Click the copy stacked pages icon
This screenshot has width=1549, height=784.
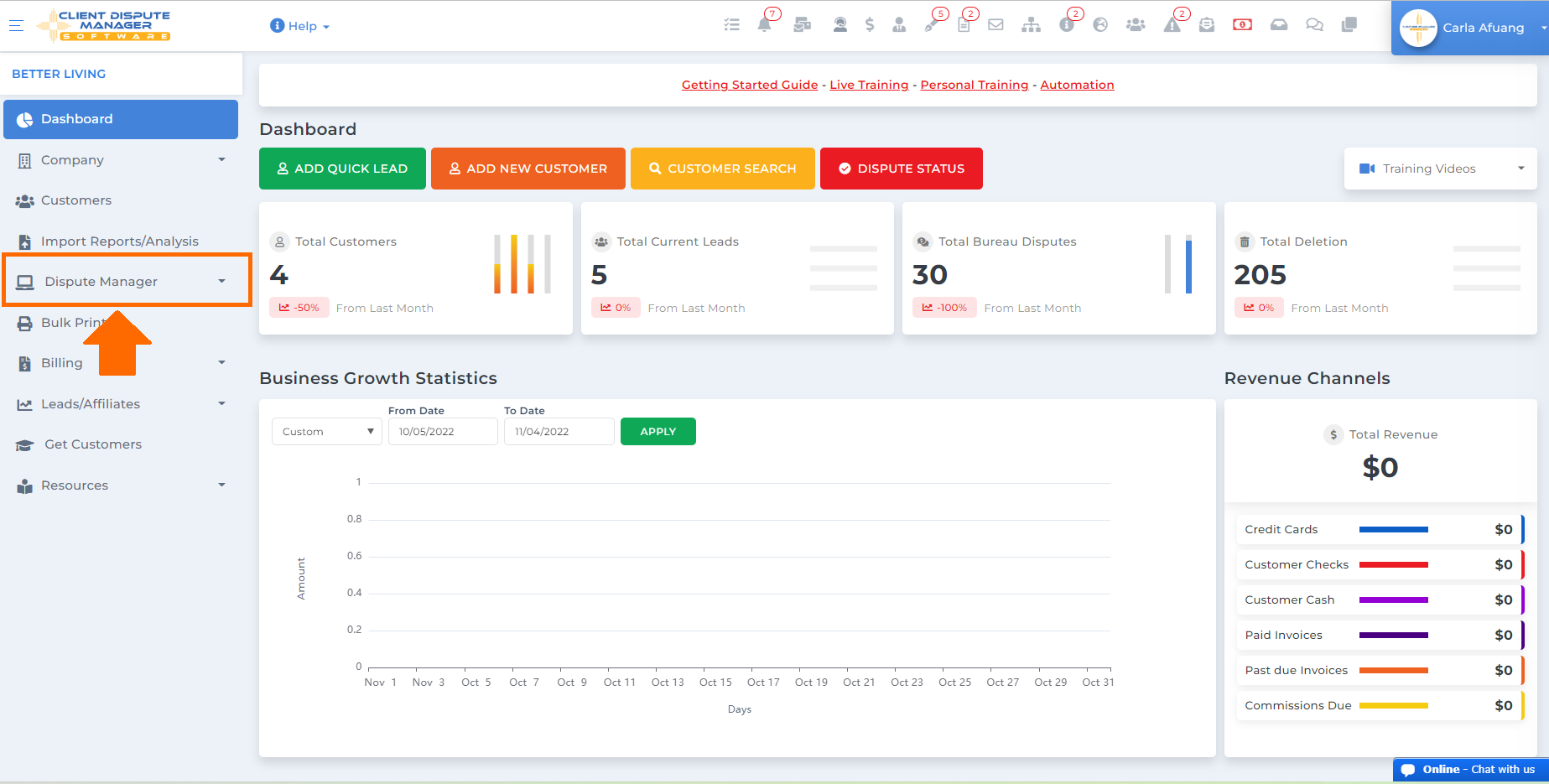(1349, 25)
